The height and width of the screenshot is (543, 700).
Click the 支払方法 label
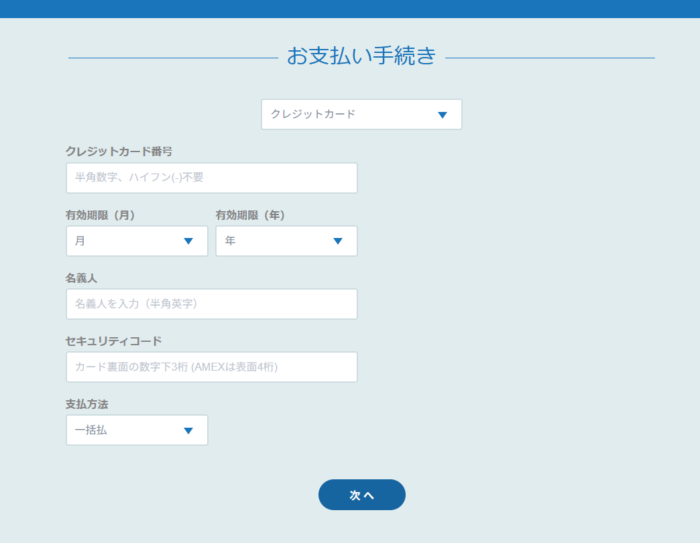(87, 404)
